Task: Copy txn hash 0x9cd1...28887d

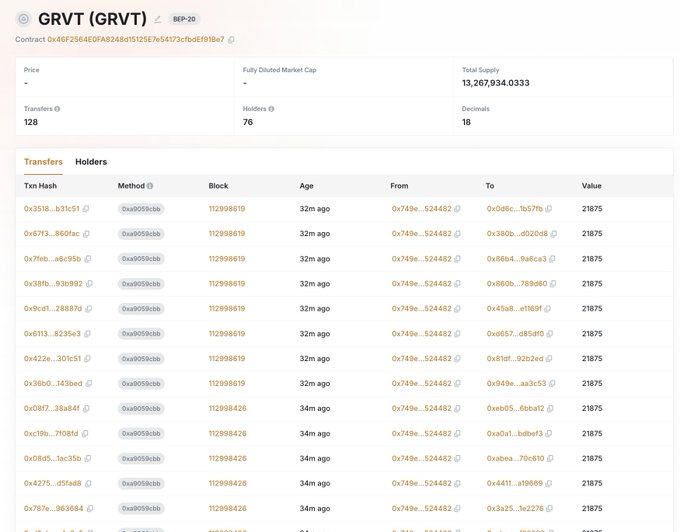Action: [x=88, y=309]
